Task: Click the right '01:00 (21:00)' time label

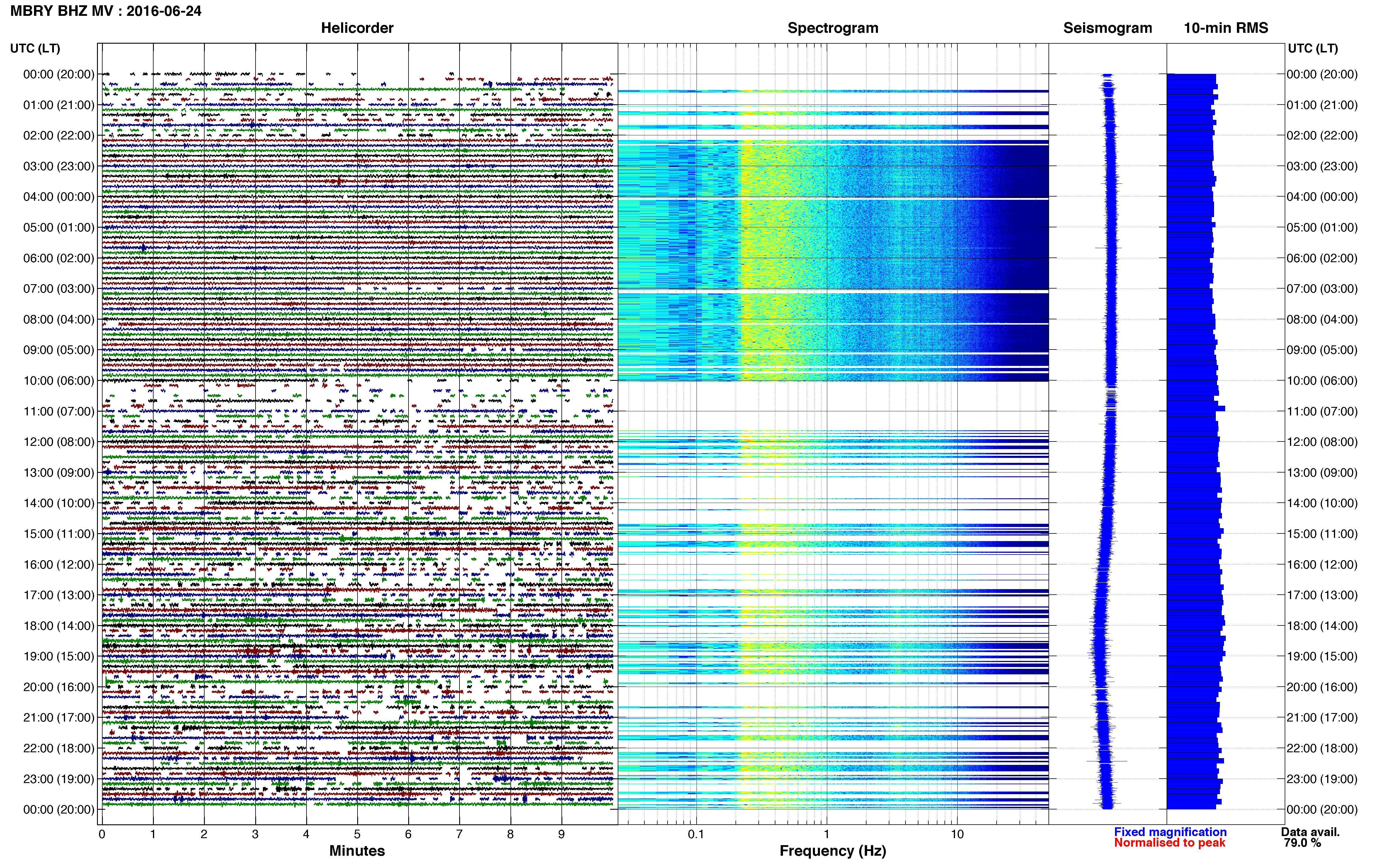Action: (x=1322, y=105)
